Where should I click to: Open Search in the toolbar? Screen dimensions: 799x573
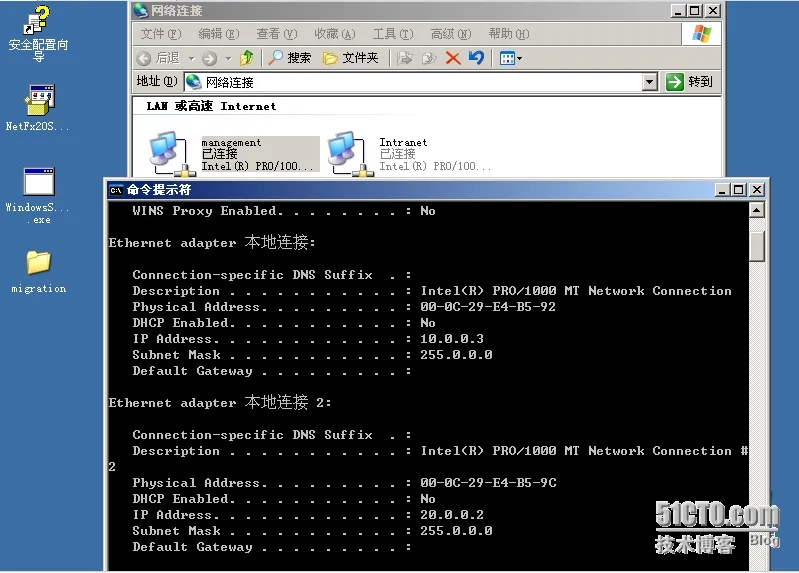290,58
